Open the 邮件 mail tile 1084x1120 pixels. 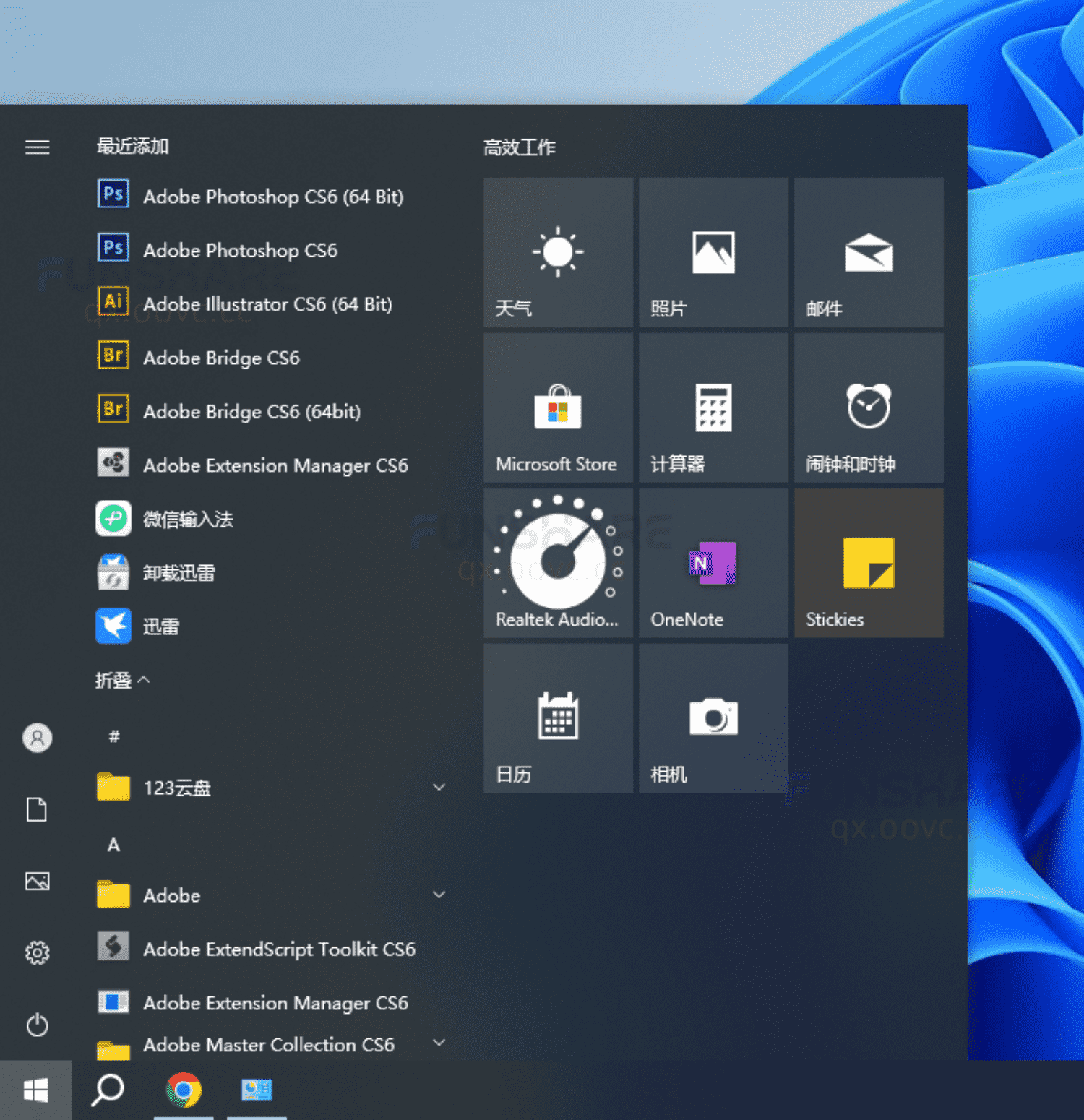869,252
